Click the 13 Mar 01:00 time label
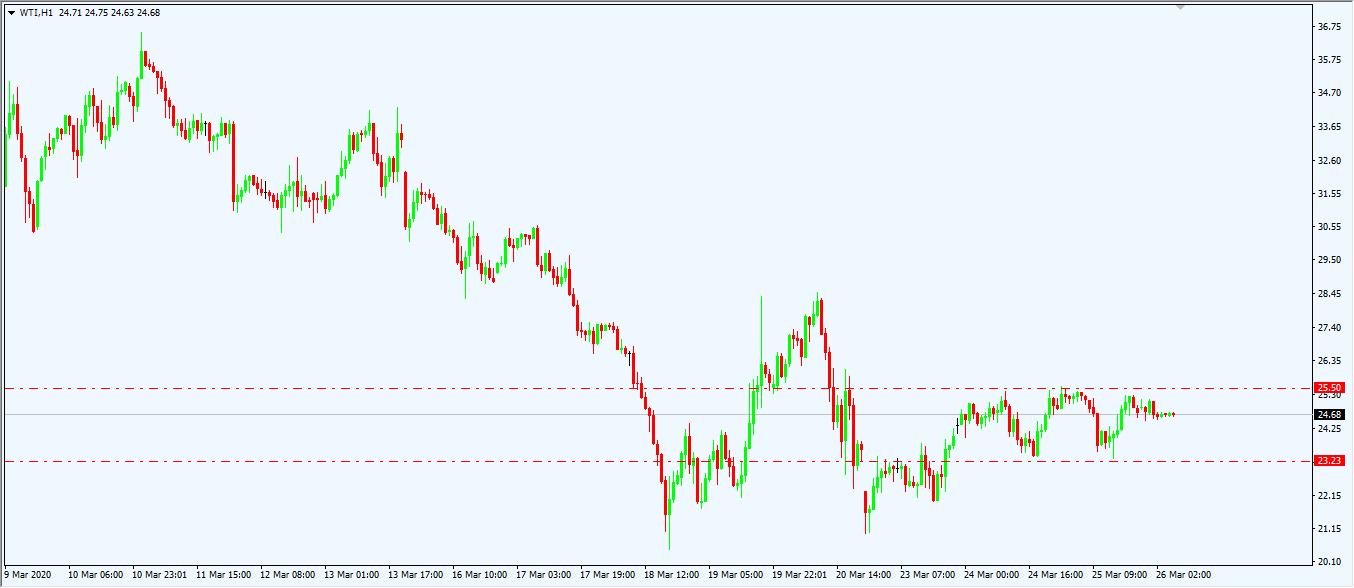Image resolution: width=1354 pixels, height=588 pixels. pyautogui.click(x=352, y=576)
